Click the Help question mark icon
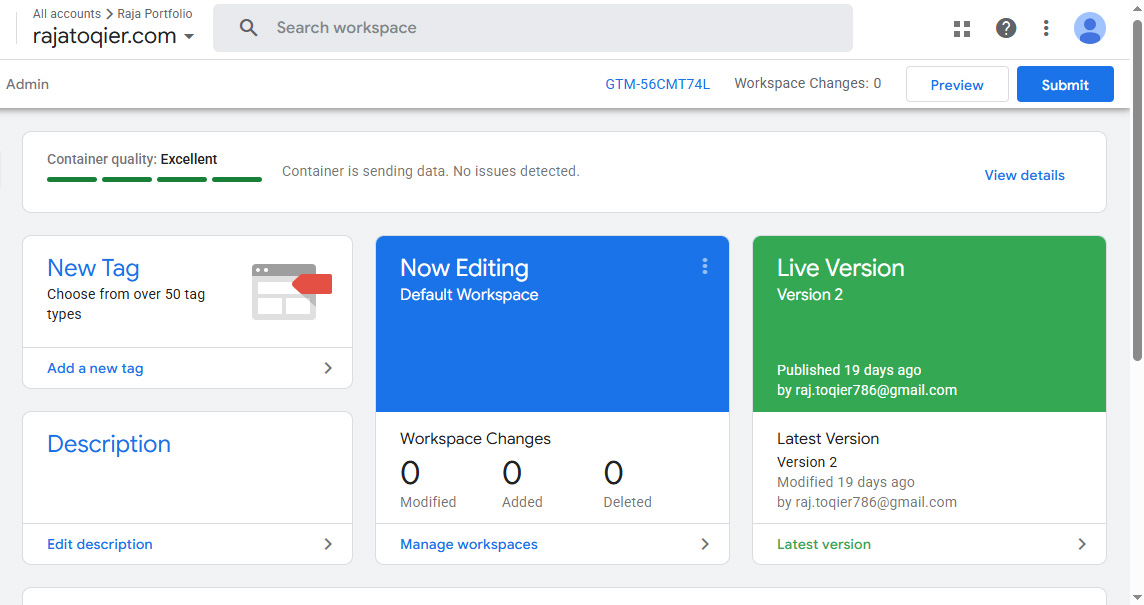Image resolution: width=1144 pixels, height=605 pixels. 1005,28
